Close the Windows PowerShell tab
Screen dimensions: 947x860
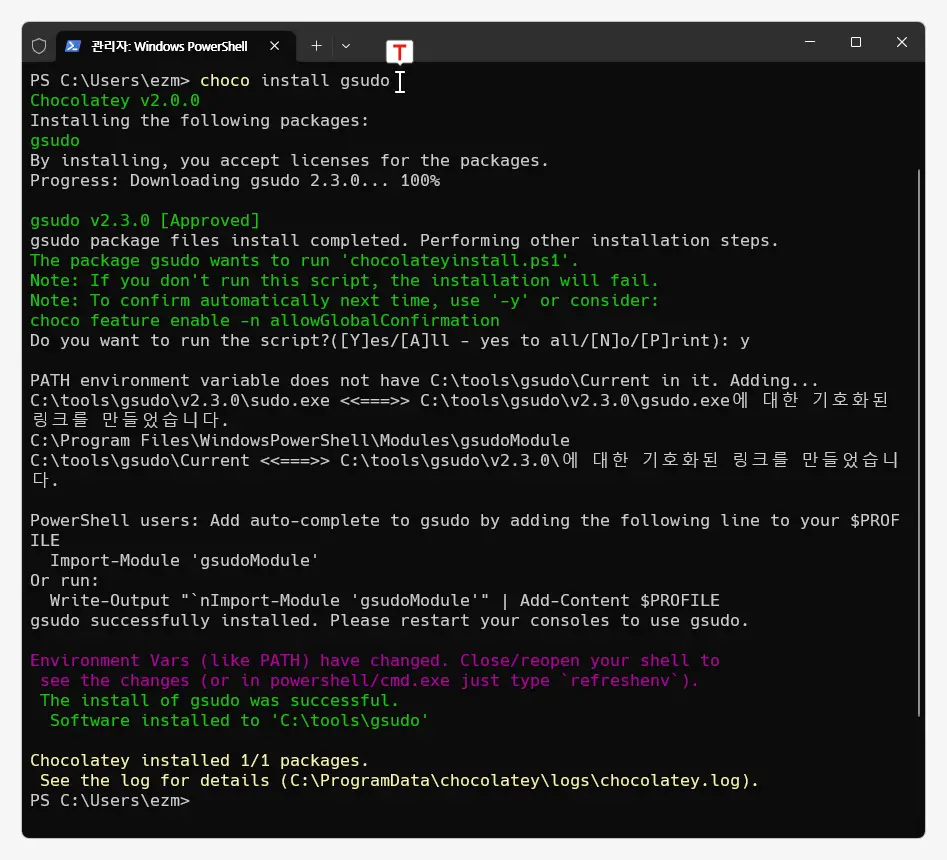point(274,46)
